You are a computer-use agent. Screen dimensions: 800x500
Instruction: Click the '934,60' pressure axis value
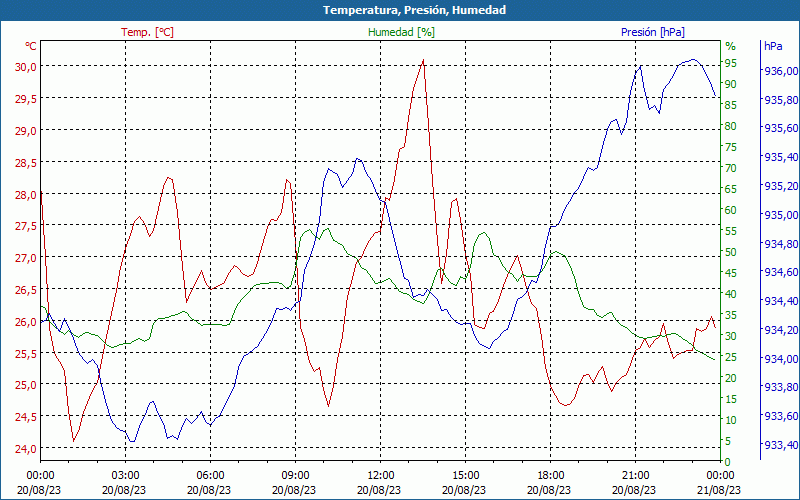(781, 272)
